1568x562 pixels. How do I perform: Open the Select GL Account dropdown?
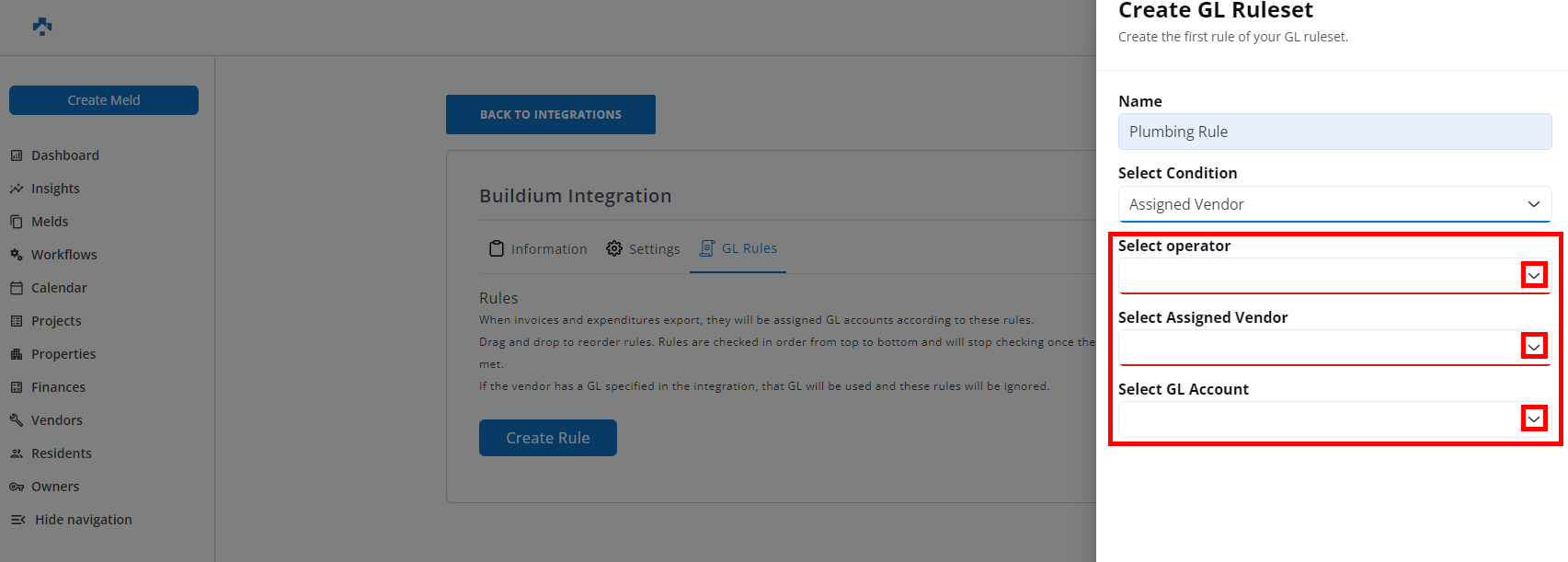(1533, 419)
